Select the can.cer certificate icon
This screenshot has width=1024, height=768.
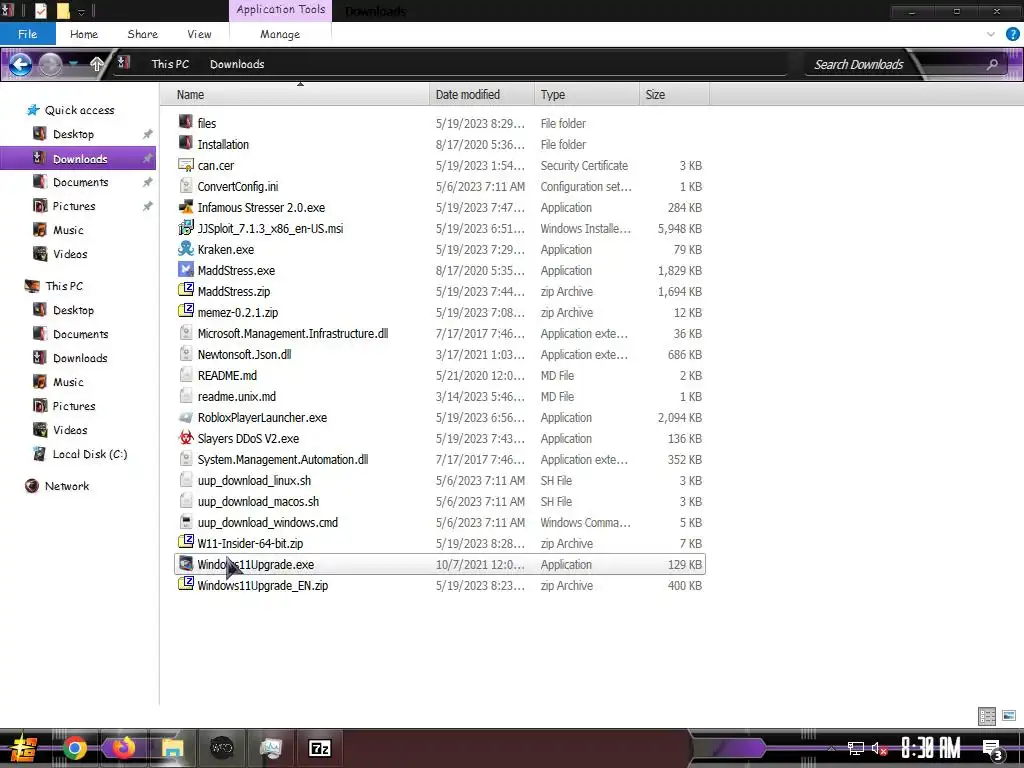186,165
